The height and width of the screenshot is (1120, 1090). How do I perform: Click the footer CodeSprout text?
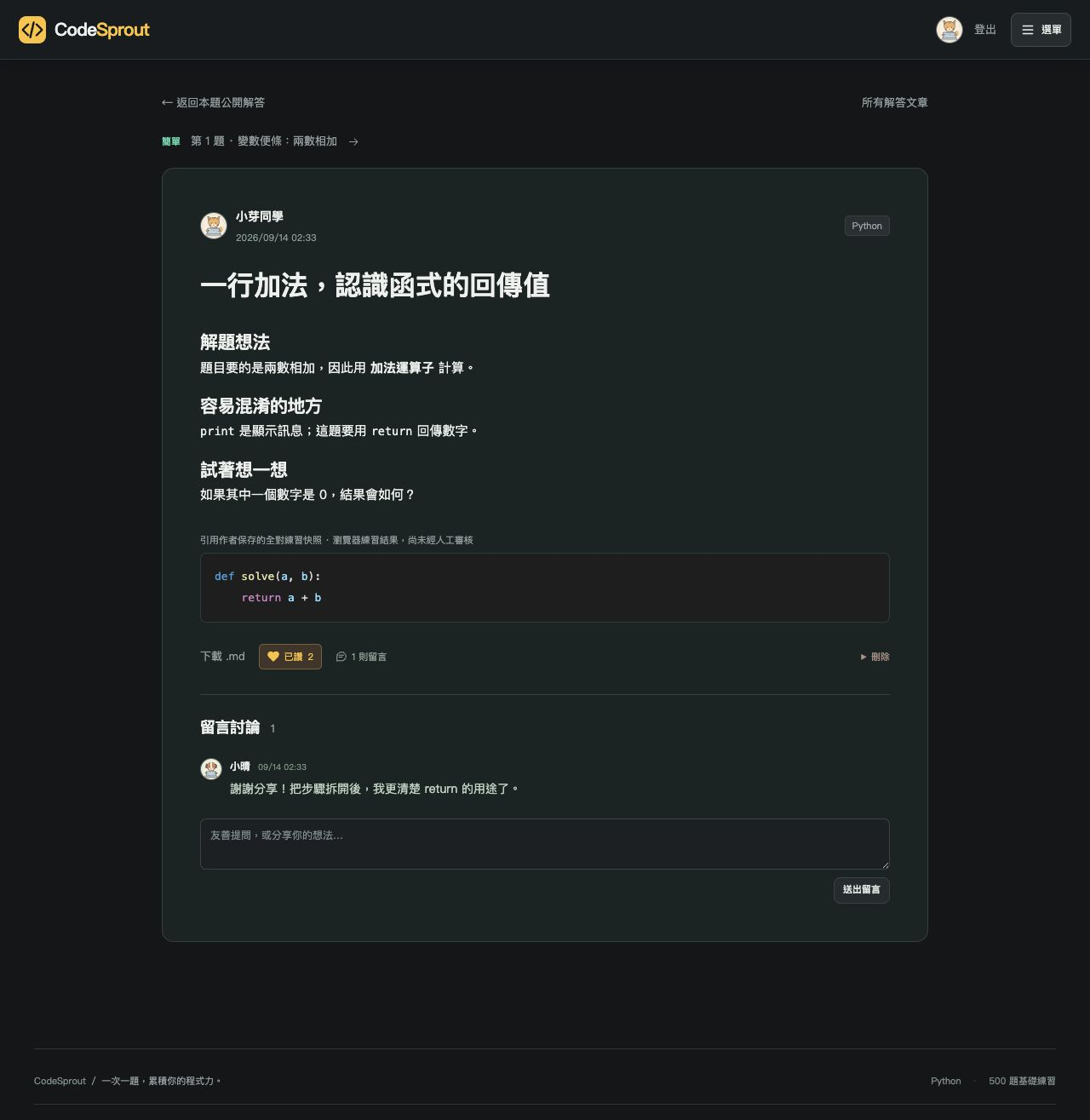point(60,1081)
